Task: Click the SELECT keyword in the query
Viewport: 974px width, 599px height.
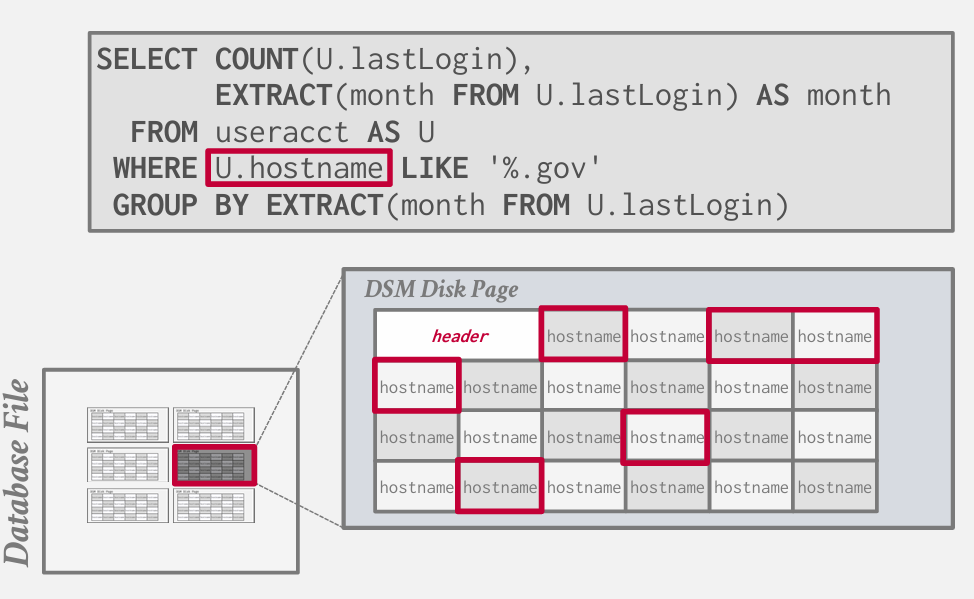Action: (147, 59)
